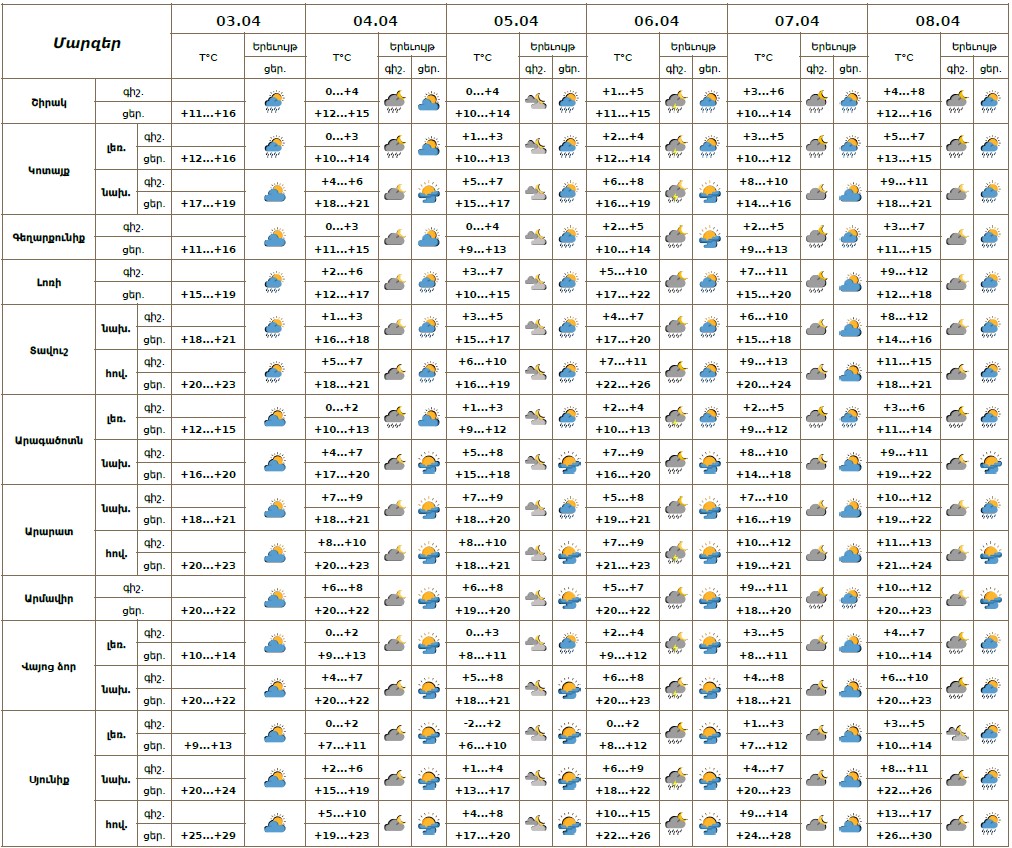This screenshot has width=1012, height=848.
Task: Select the -2...+2 temperature cell
Action: pyautogui.click(x=482, y=723)
